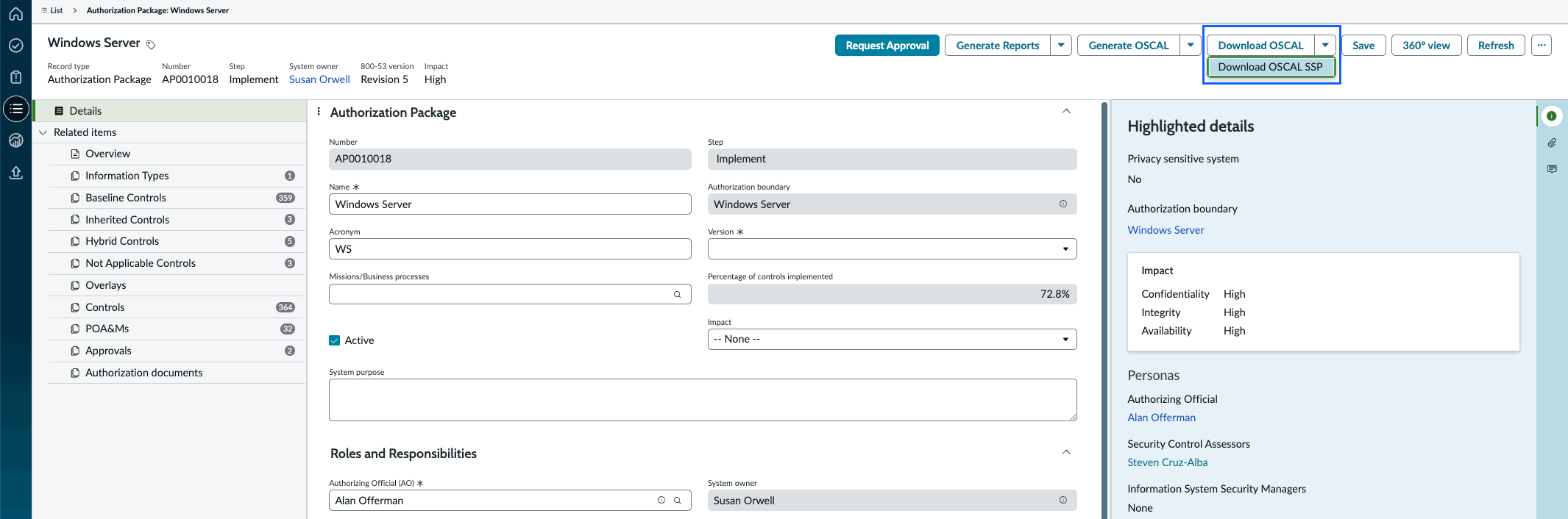Screen dimensions: 1568x519
Task: Collapse the Authorization Package section
Action: [1066, 111]
